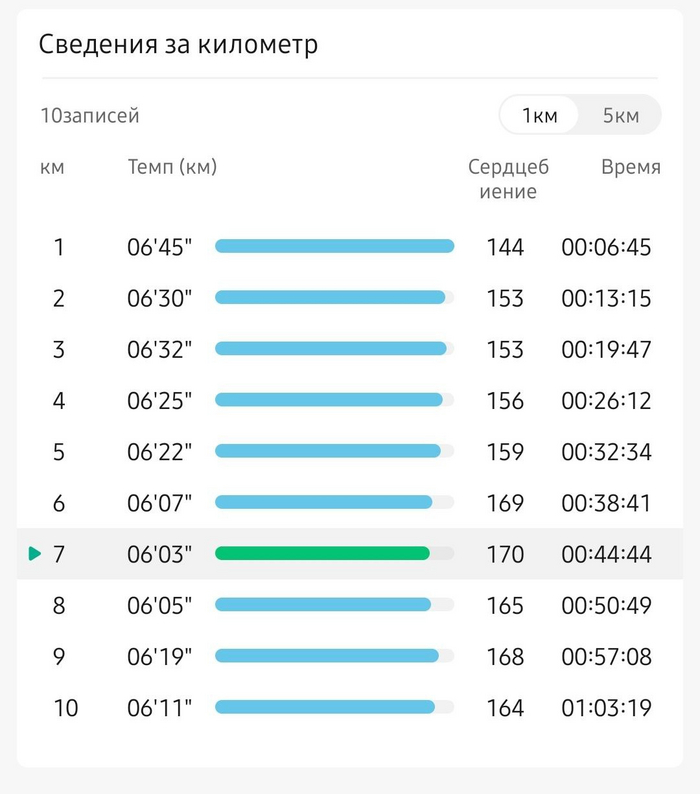Screen dimensions: 700x794
Task: Select heart rate 169 for kilometer 6
Action: [x=505, y=503]
